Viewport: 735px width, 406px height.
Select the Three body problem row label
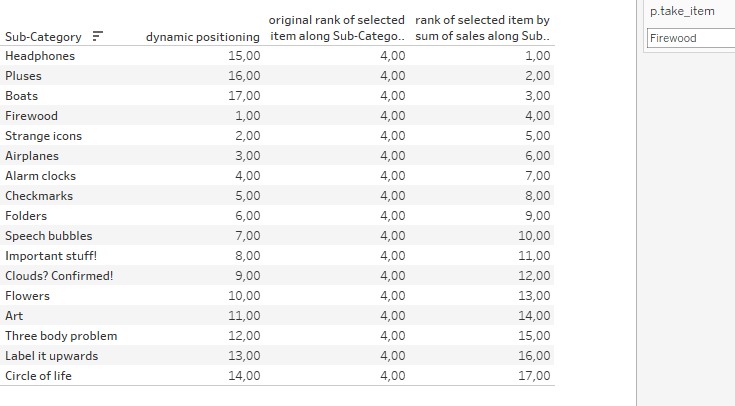(x=61, y=336)
